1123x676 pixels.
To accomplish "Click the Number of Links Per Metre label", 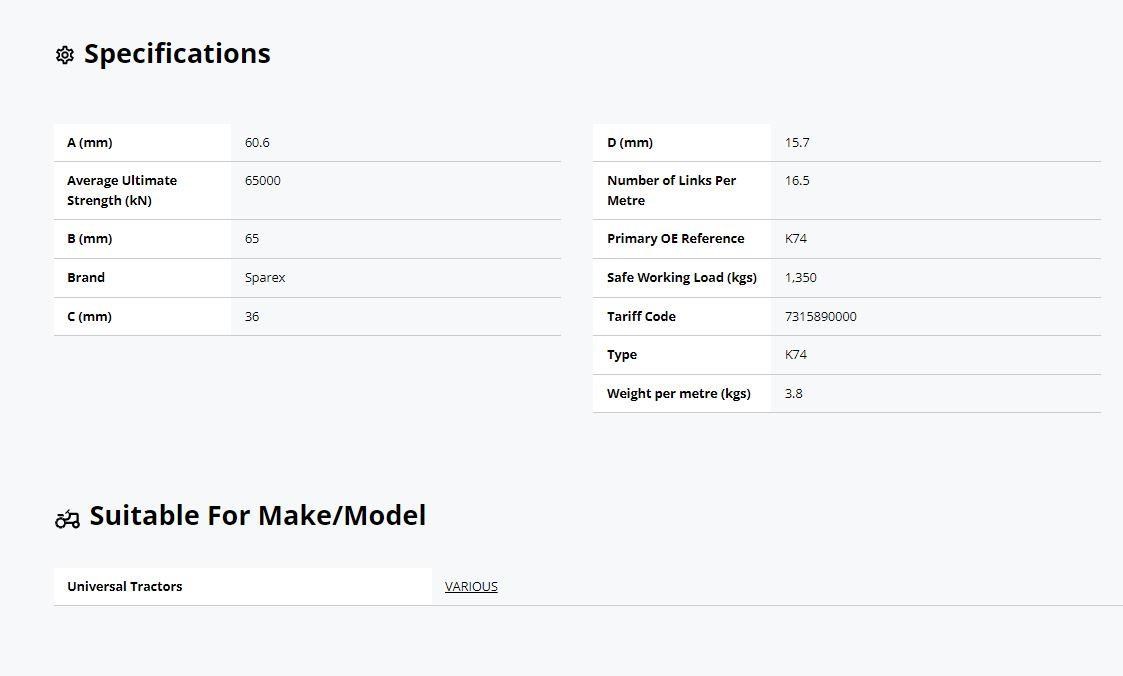I will [671, 190].
